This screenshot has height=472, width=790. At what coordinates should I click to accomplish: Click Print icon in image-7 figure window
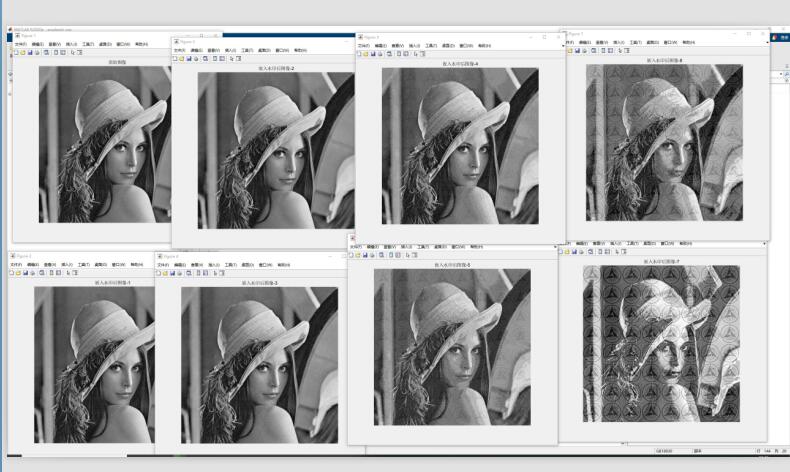click(581, 251)
